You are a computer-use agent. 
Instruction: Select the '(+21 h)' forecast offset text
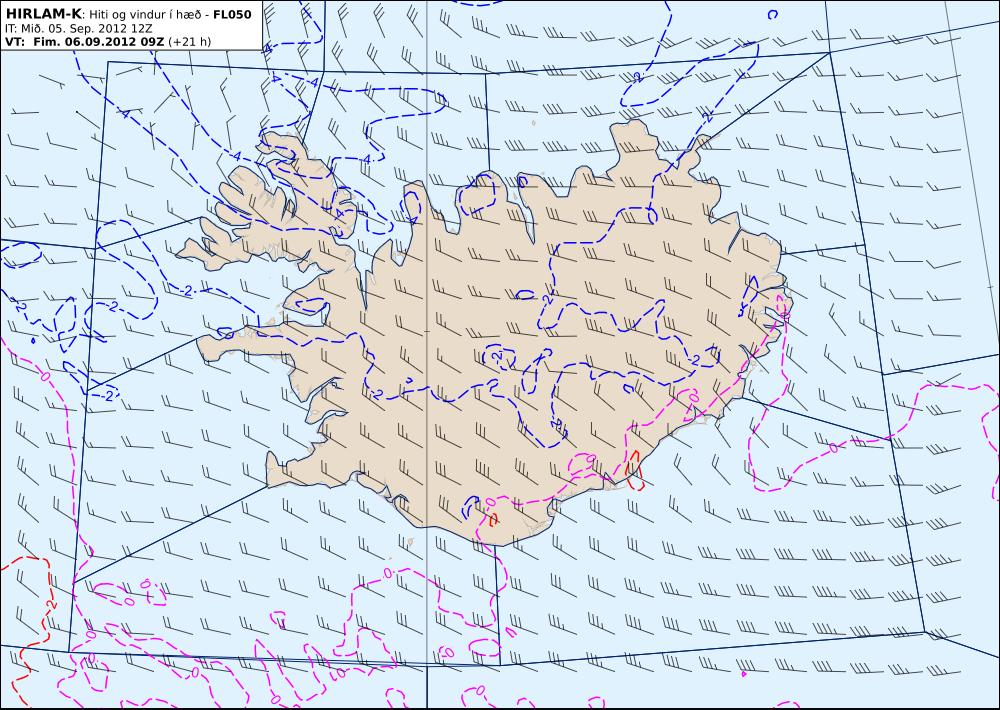189,42
